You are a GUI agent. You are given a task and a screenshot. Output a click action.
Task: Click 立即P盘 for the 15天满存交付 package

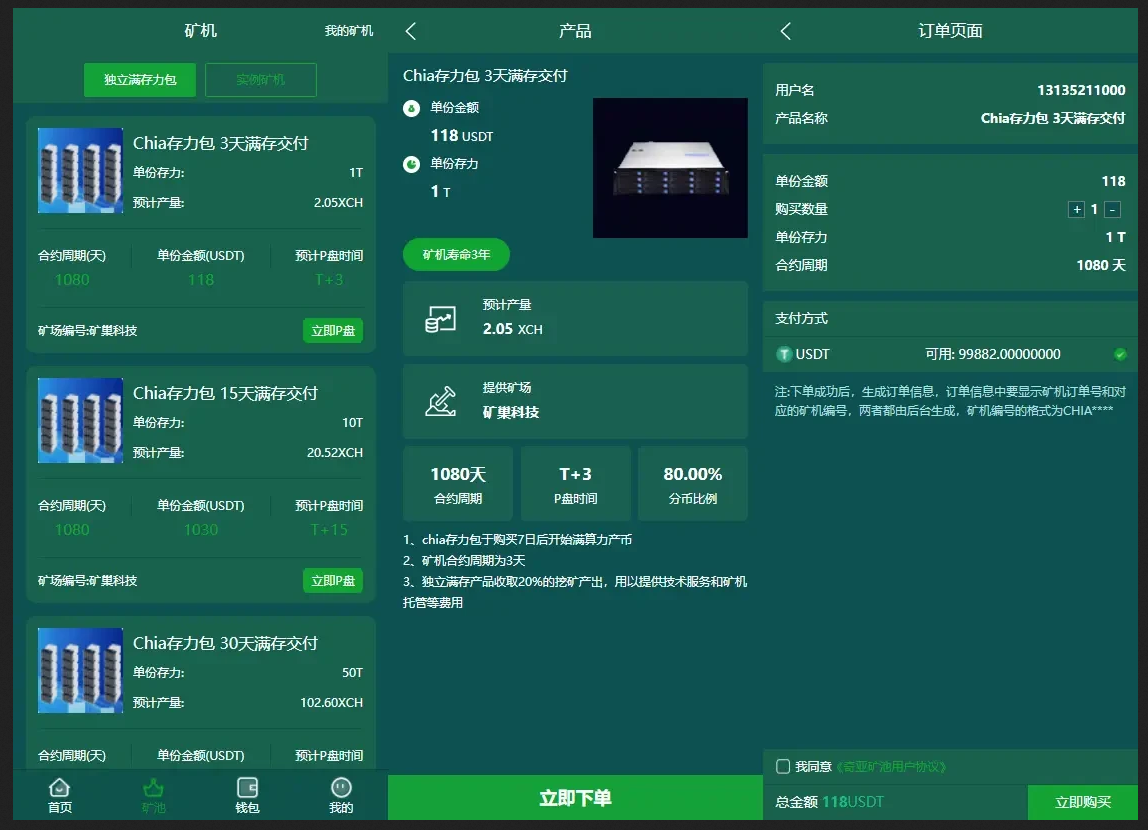[x=333, y=580]
